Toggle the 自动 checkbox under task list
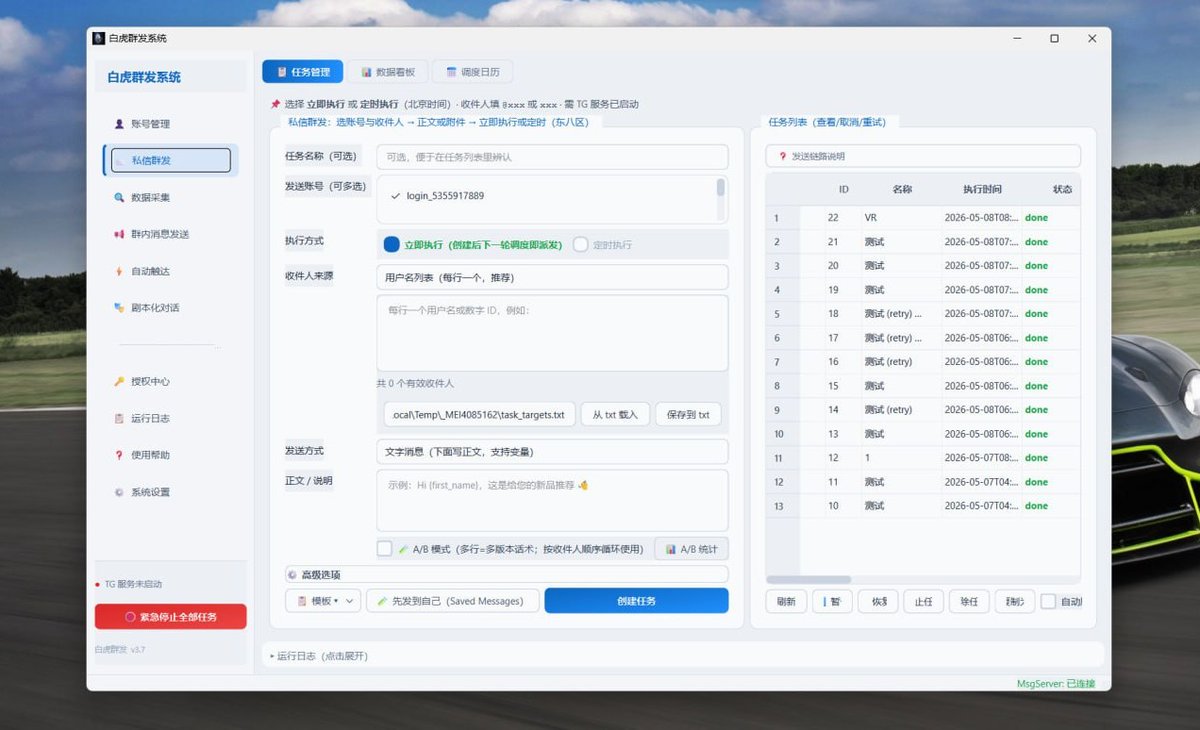 click(x=1048, y=602)
